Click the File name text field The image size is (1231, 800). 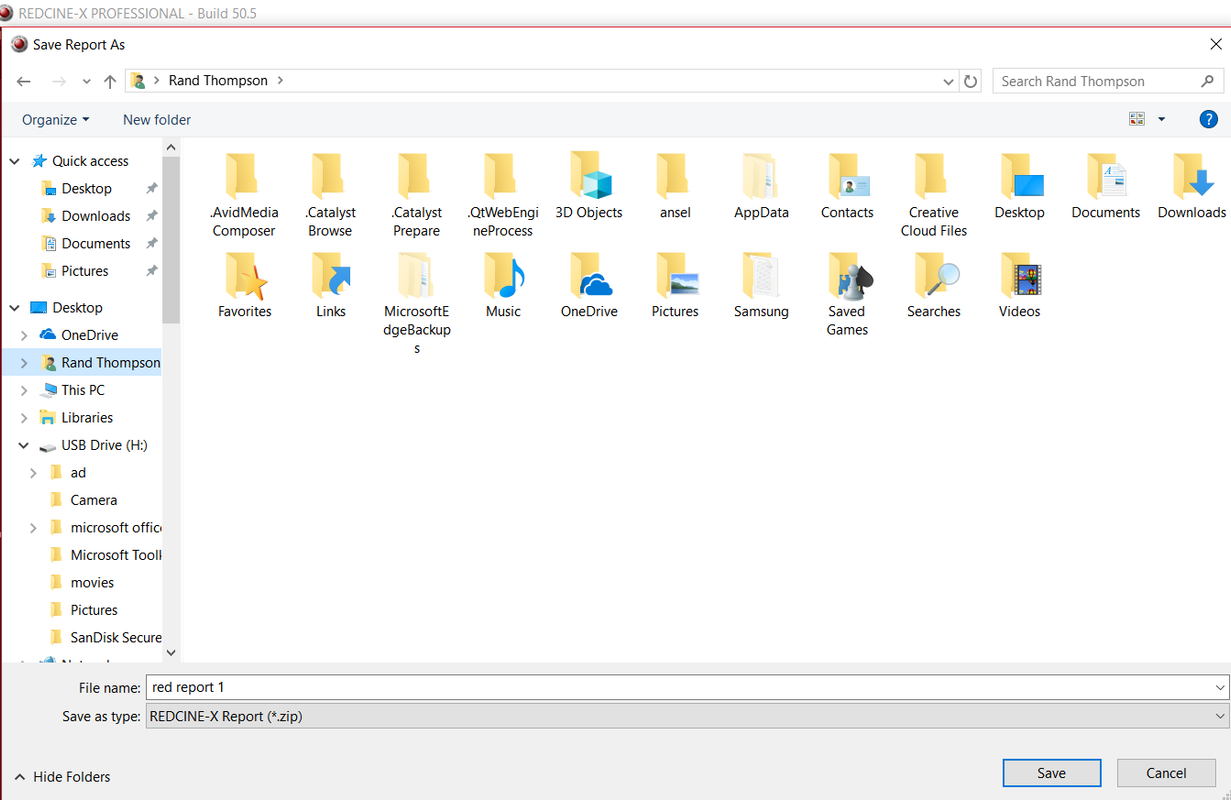point(678,687)
